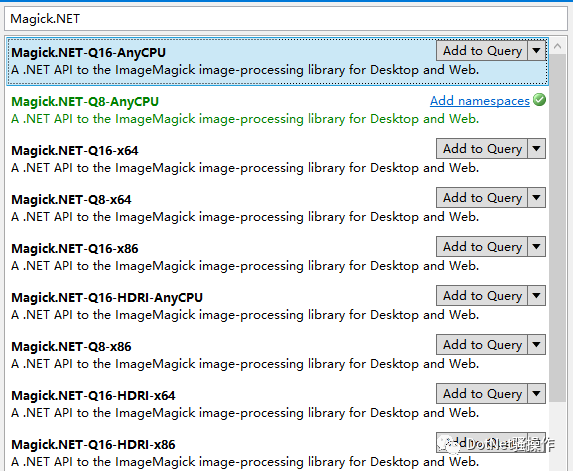Click the Magick.NET search input field

point(286,19)
